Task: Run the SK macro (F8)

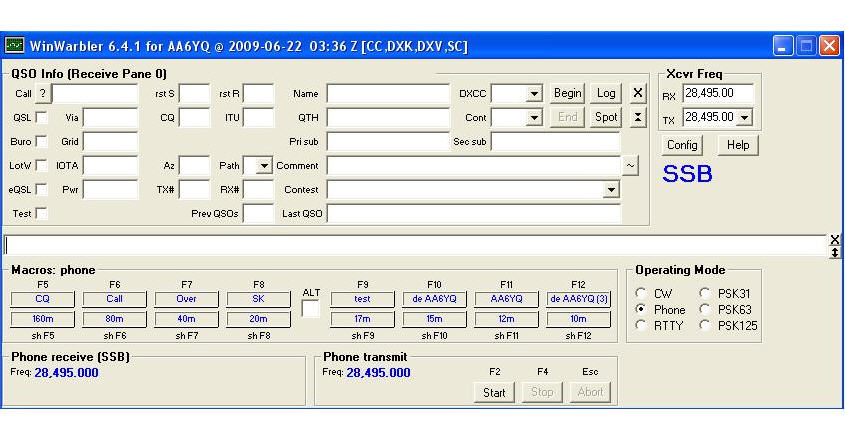Action: [x=258, y=299]
